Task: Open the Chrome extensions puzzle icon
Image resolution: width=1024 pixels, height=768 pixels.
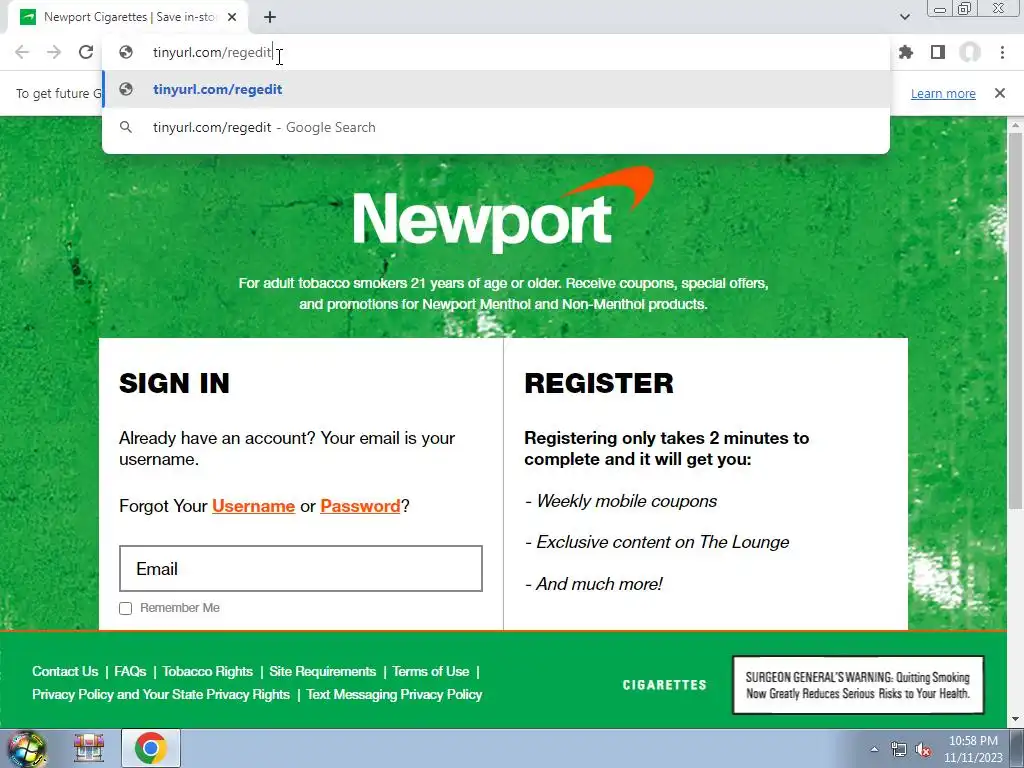Action: pos(906,52)
